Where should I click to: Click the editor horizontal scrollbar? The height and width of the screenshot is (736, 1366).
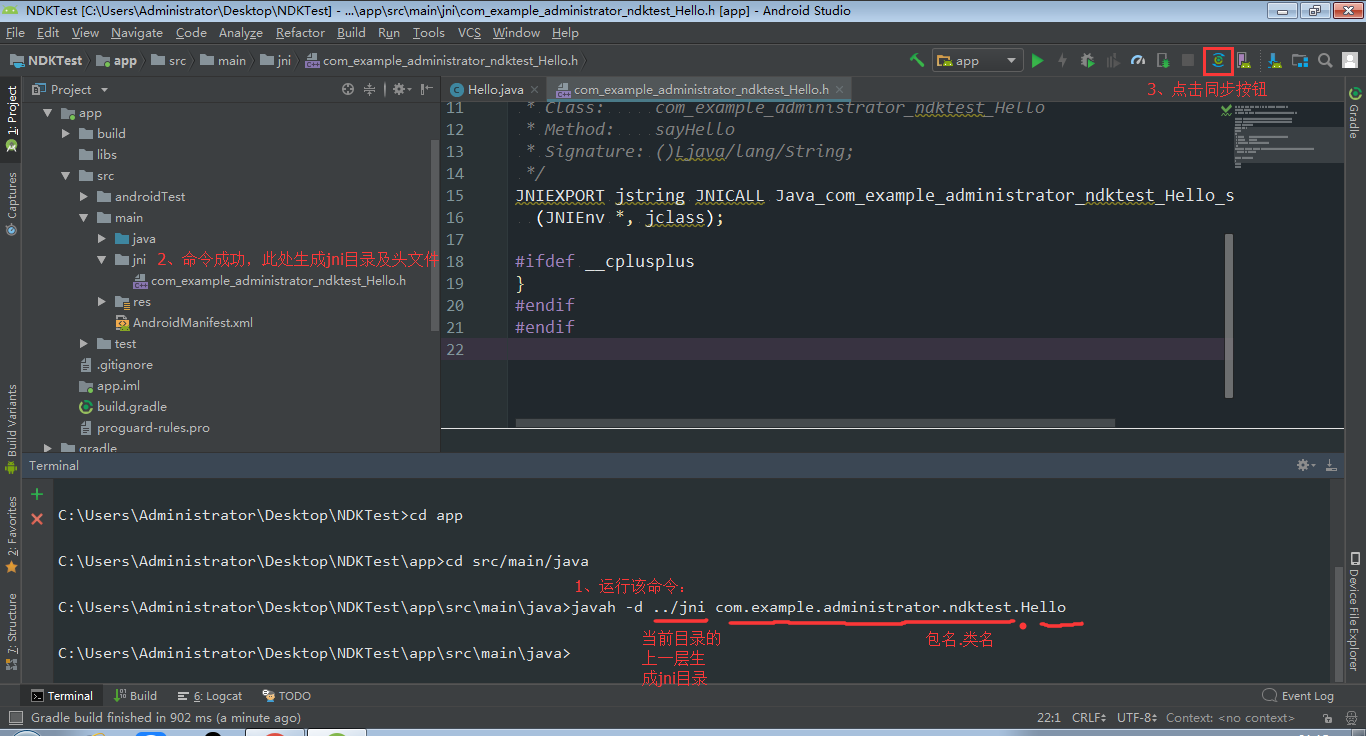815,423
